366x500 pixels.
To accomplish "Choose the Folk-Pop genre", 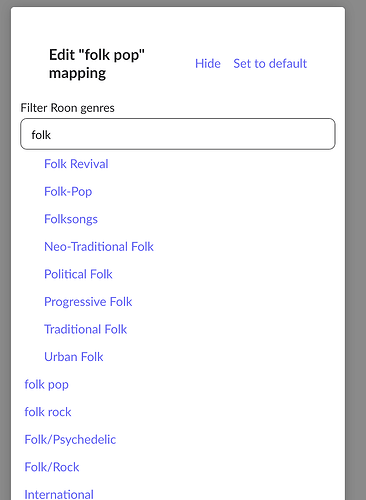I will point(68,192).
